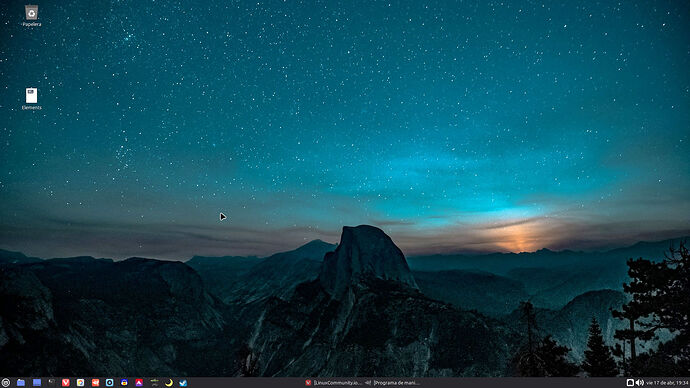Switch to Programa de mani... window
The height and width of the screenshot is (388, 690).
393,383
